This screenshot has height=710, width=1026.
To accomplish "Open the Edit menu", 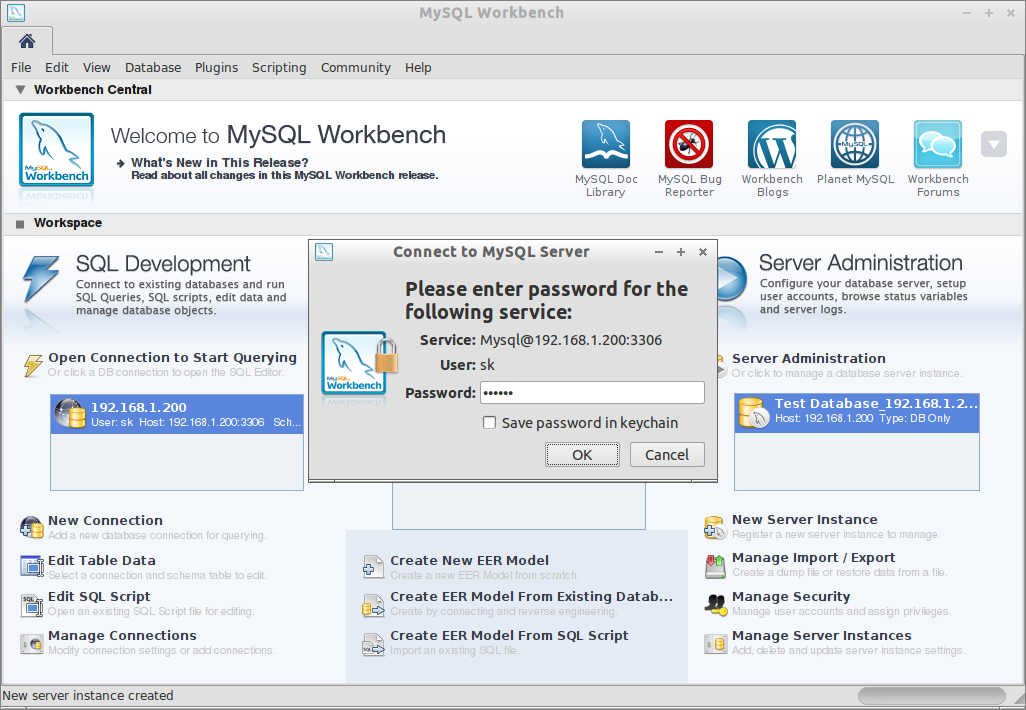I will point(56,67).
